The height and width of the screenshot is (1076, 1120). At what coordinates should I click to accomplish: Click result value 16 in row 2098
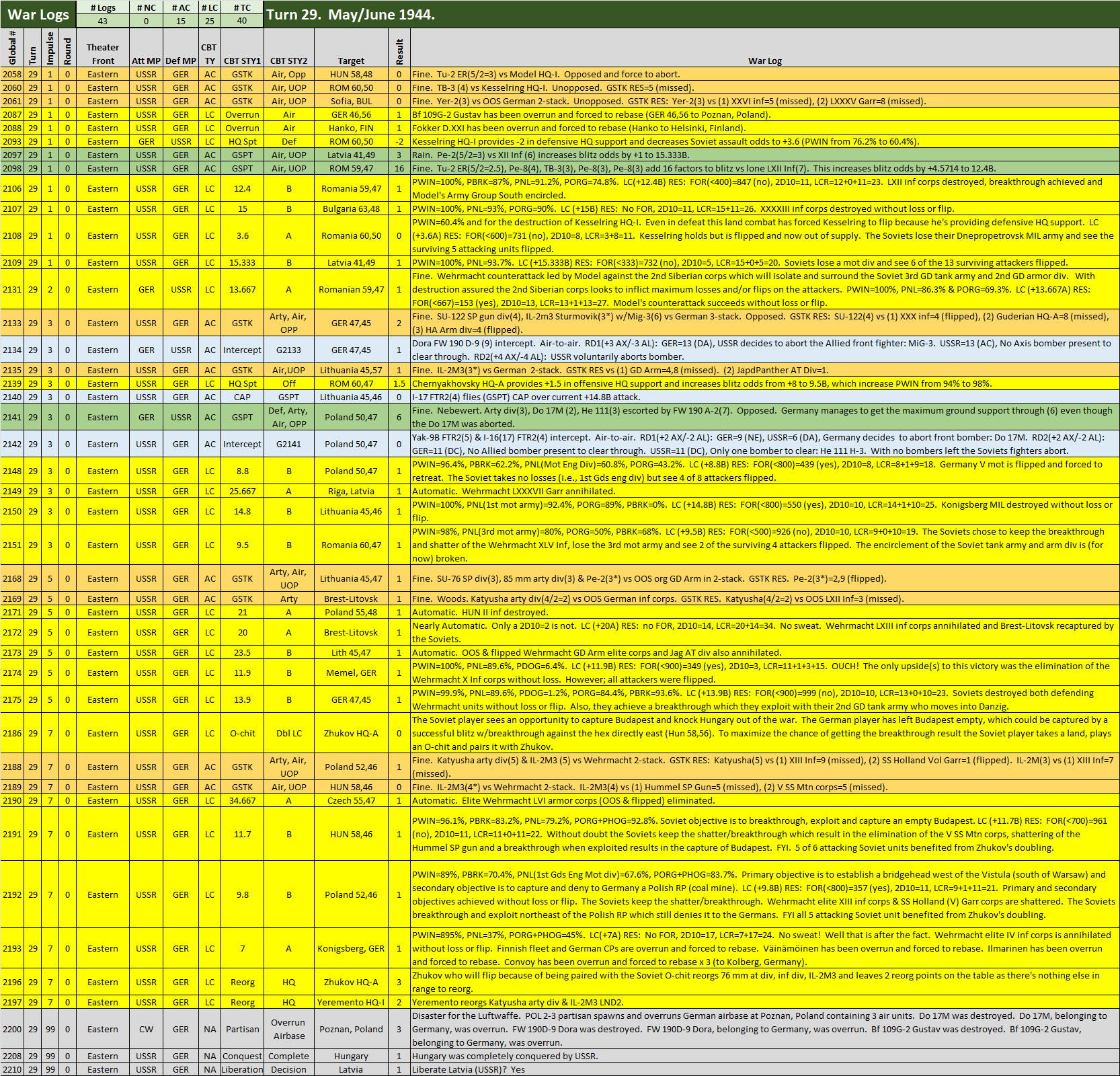[x=399, y=168]
